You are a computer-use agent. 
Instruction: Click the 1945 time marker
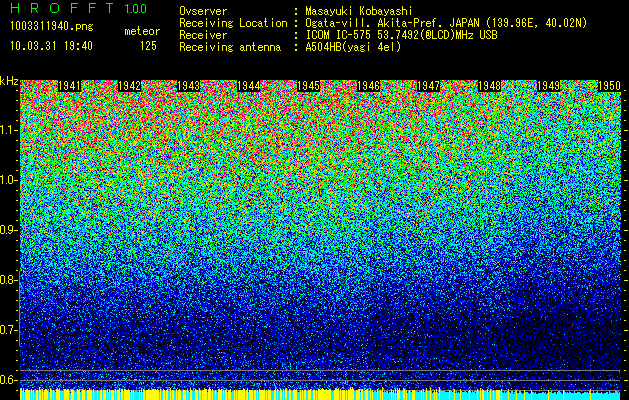coord(308,86)
